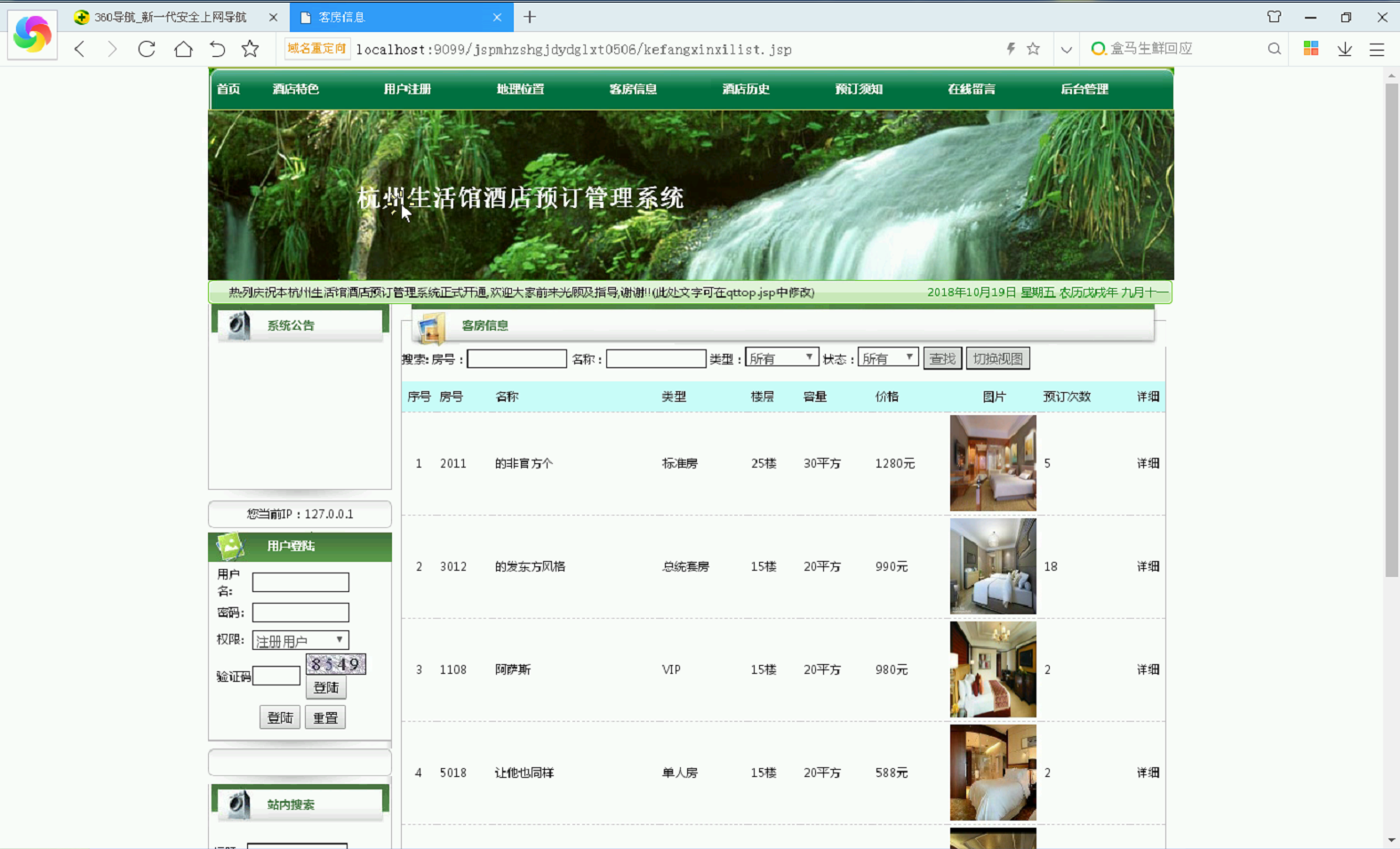Click room 5018 photo thumbnail
The image size is (1400, 849).
[x=993, y=773]
